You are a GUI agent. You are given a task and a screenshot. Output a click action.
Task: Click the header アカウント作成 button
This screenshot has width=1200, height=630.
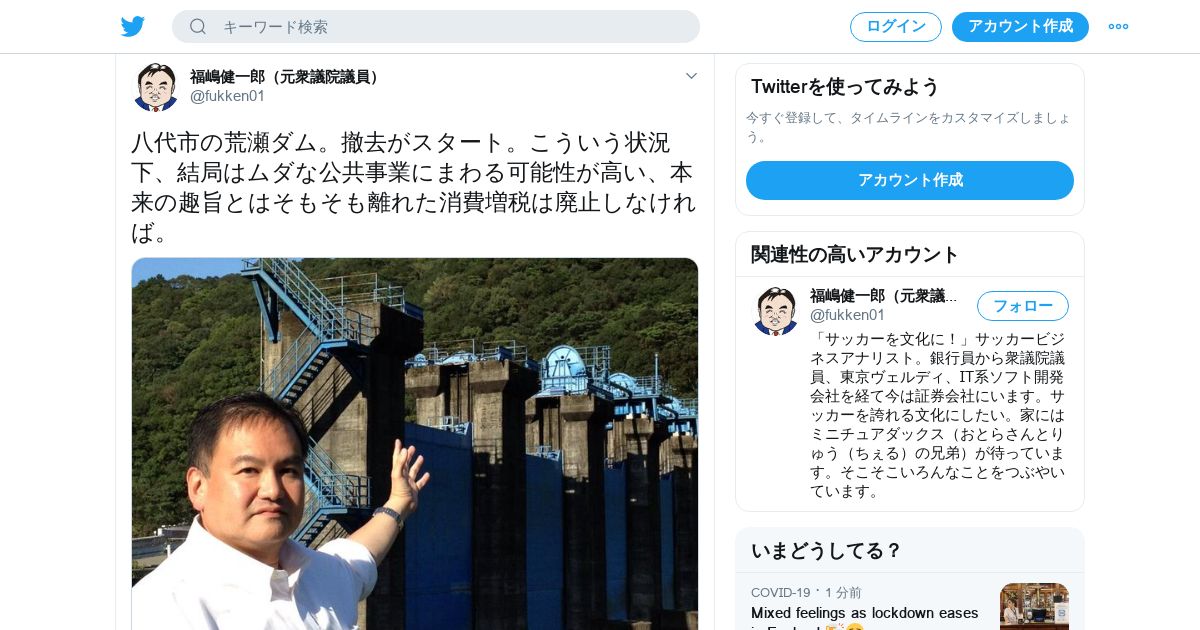pyautogui.click(x=1020, y=27)
